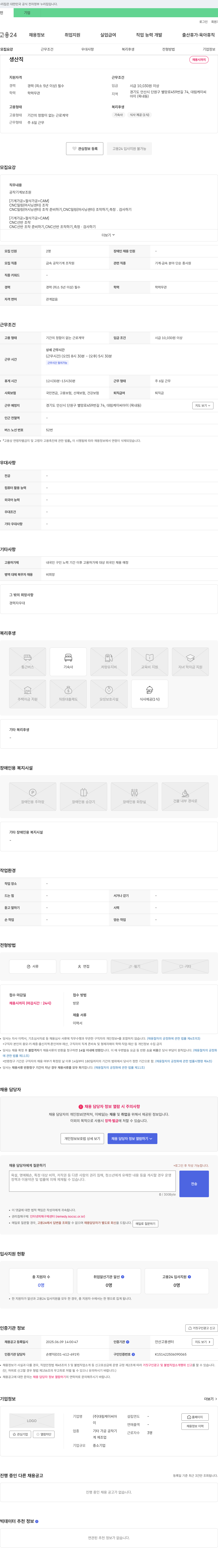Screen dimensions: 218x1568
Task: Select the 장애인용 주차장 icon
Action: coord(33,797)
